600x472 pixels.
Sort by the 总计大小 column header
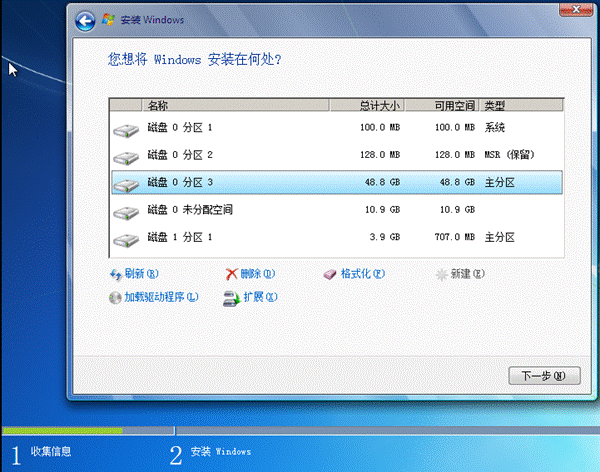pyautogui.click(x=367, y=105)
